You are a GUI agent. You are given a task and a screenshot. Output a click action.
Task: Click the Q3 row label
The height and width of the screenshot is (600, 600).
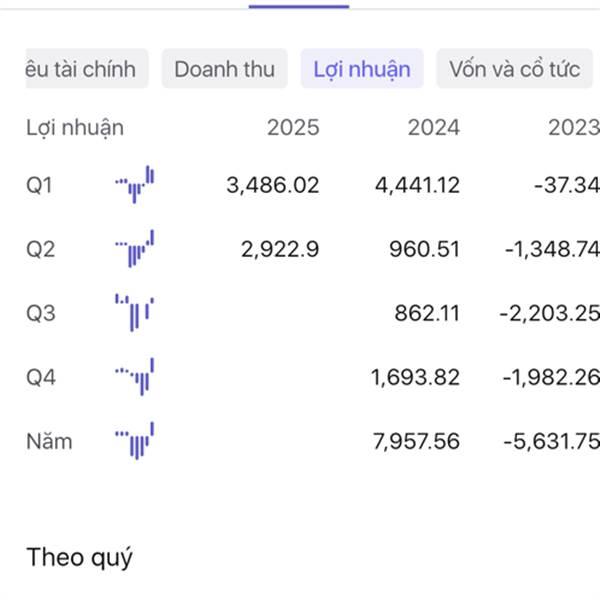[x=41, y=313]
